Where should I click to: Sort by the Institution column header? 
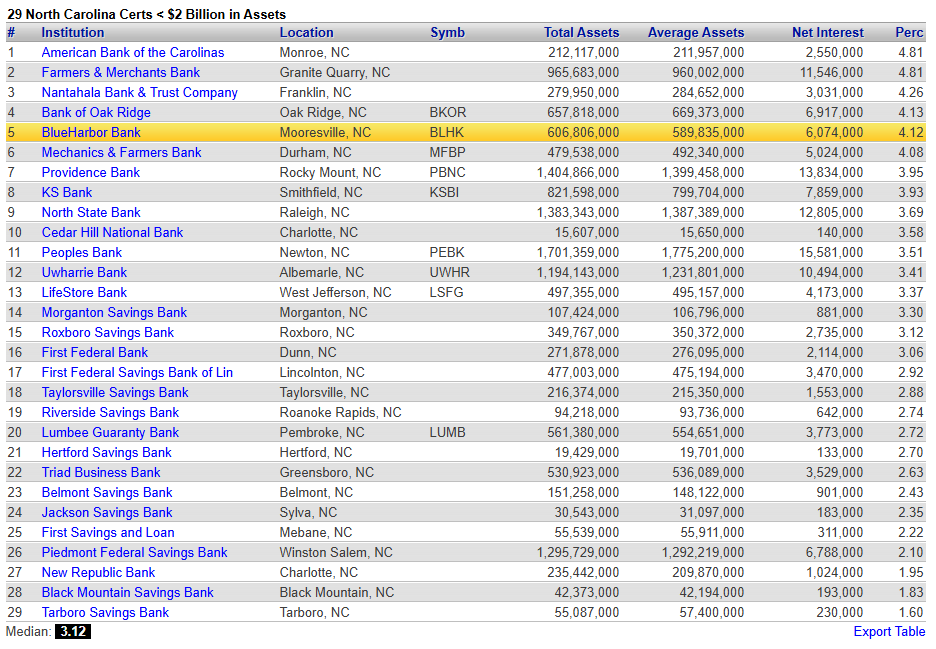[x=72, y=33]
